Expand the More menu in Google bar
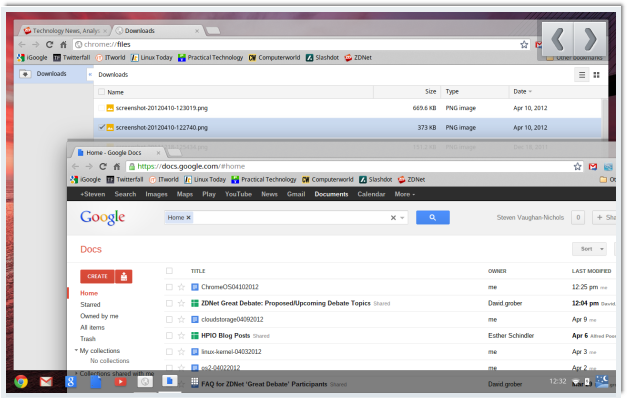This screenshot has width=627, height=398. tap(405, 194)
